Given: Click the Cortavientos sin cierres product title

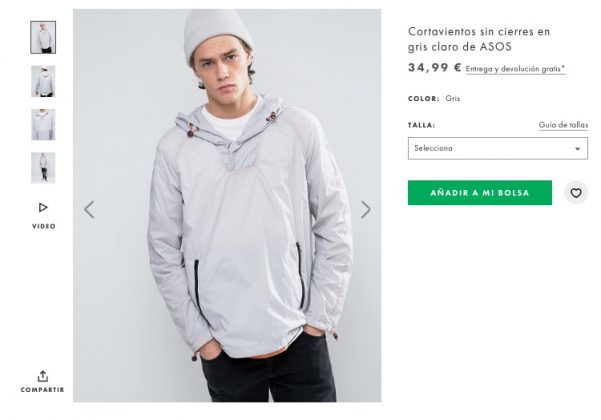Looking at the screenshot, I should 479,39.
